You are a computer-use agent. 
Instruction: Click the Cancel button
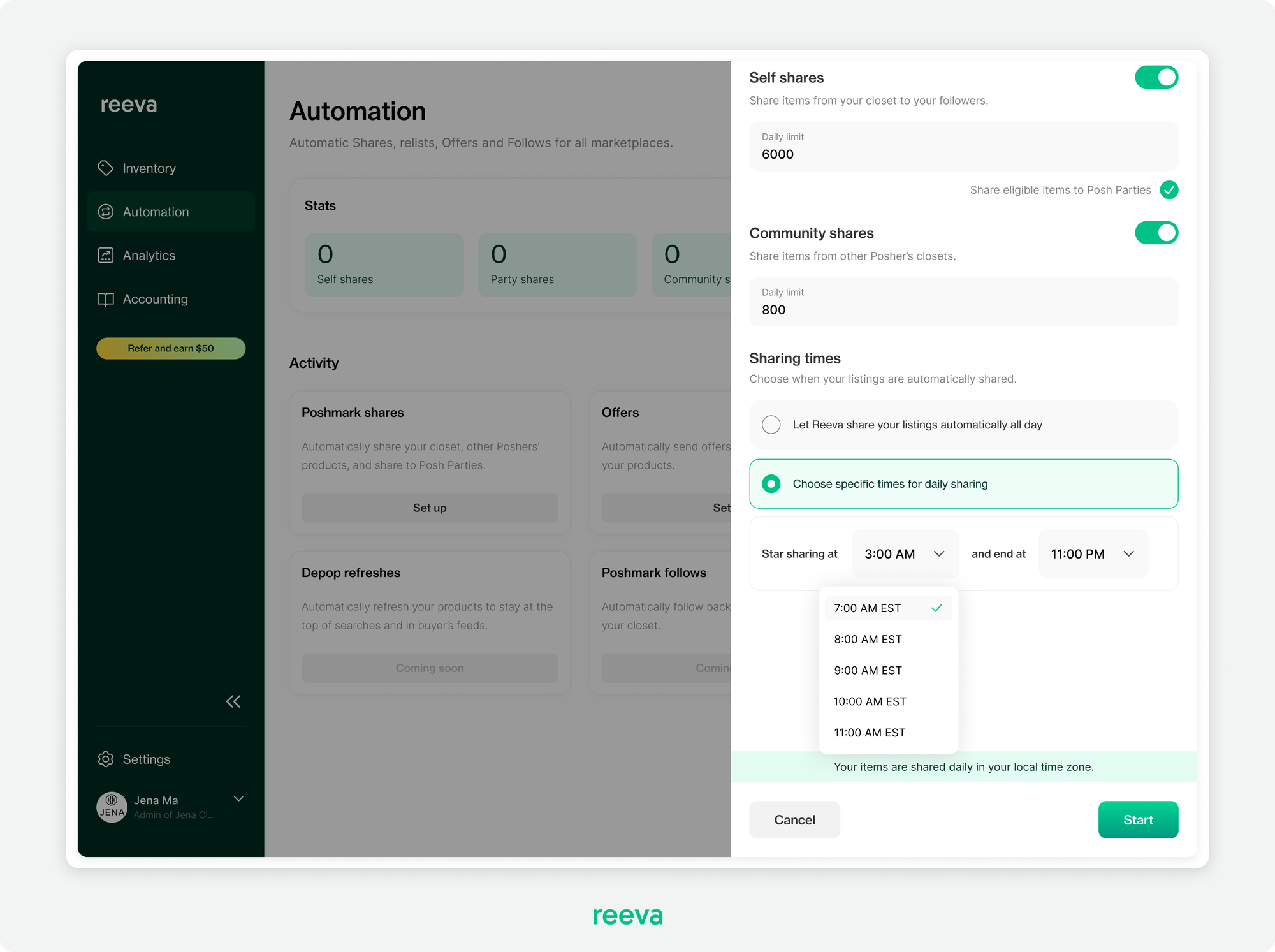click(794, 820)
